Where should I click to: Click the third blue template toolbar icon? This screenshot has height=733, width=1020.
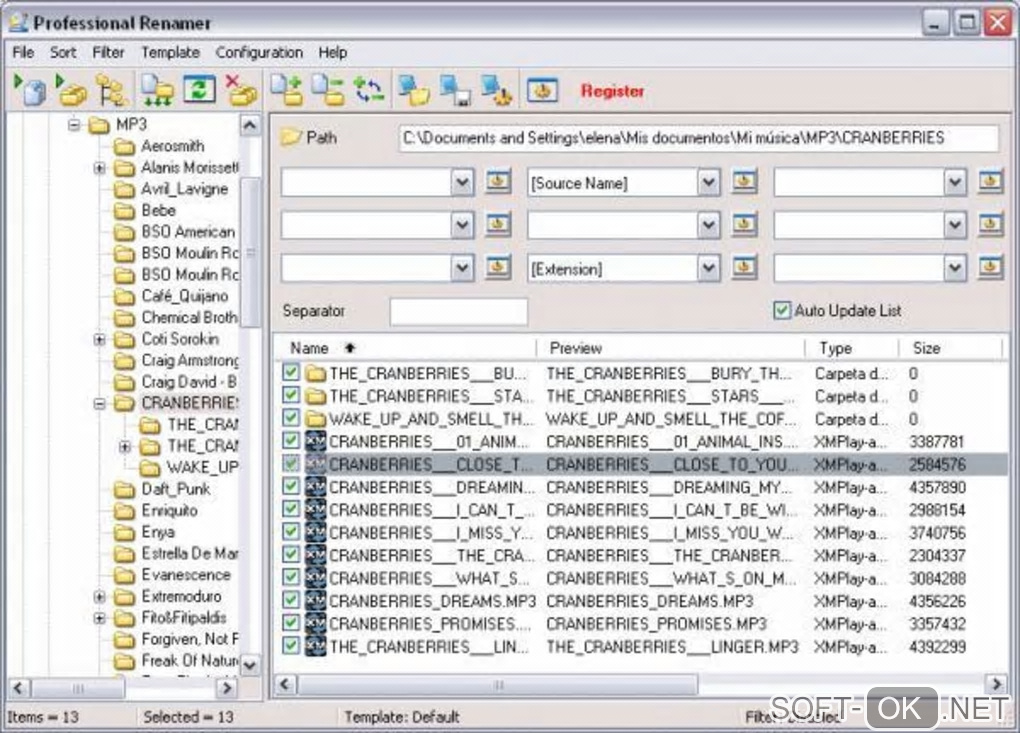tap(497, 90)
